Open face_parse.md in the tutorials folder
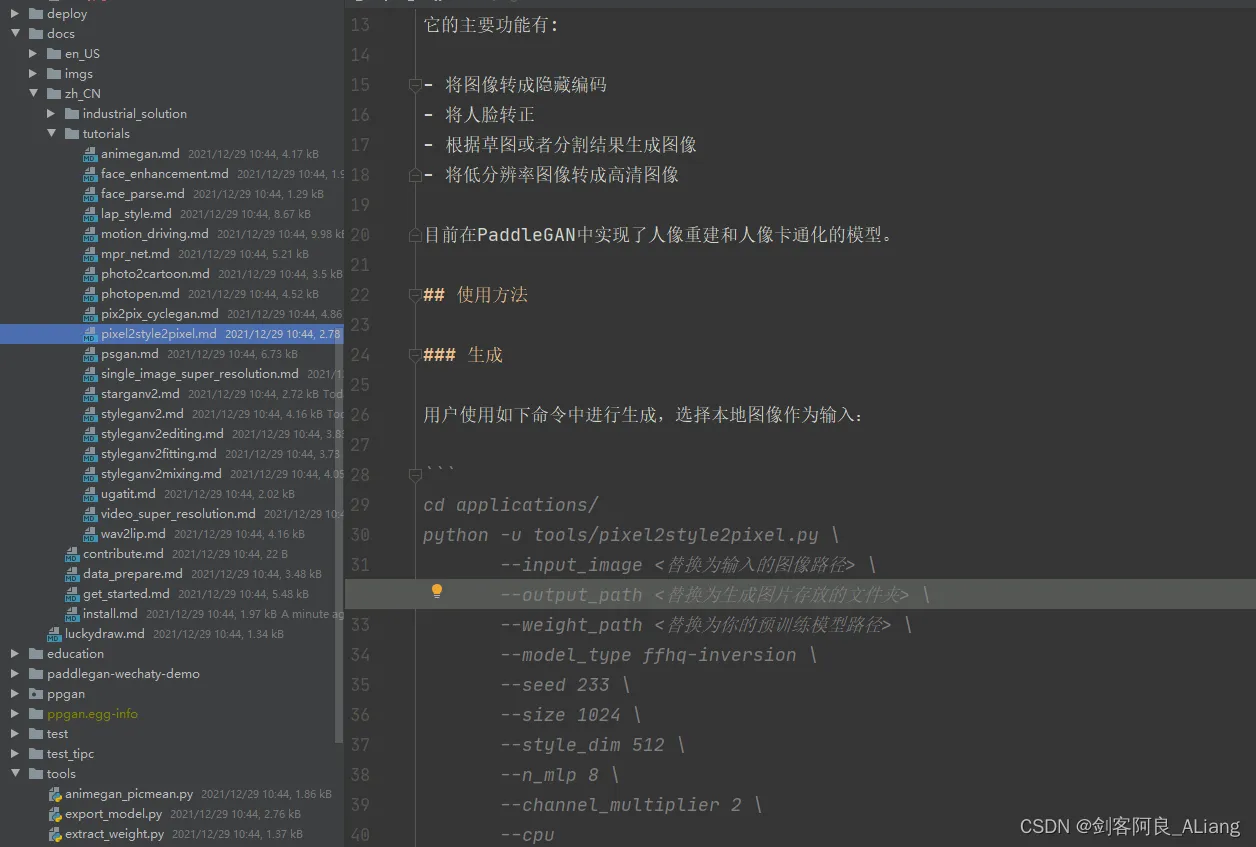Screen dimensions: 1256x847 [142, 194]
